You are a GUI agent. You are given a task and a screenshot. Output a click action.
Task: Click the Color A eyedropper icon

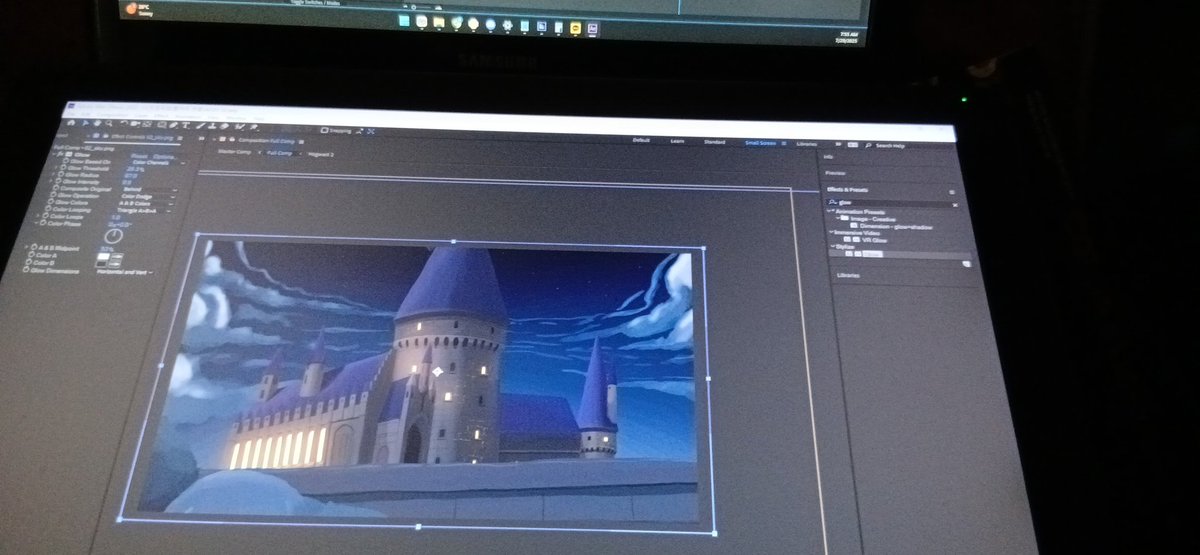(116, 256)
